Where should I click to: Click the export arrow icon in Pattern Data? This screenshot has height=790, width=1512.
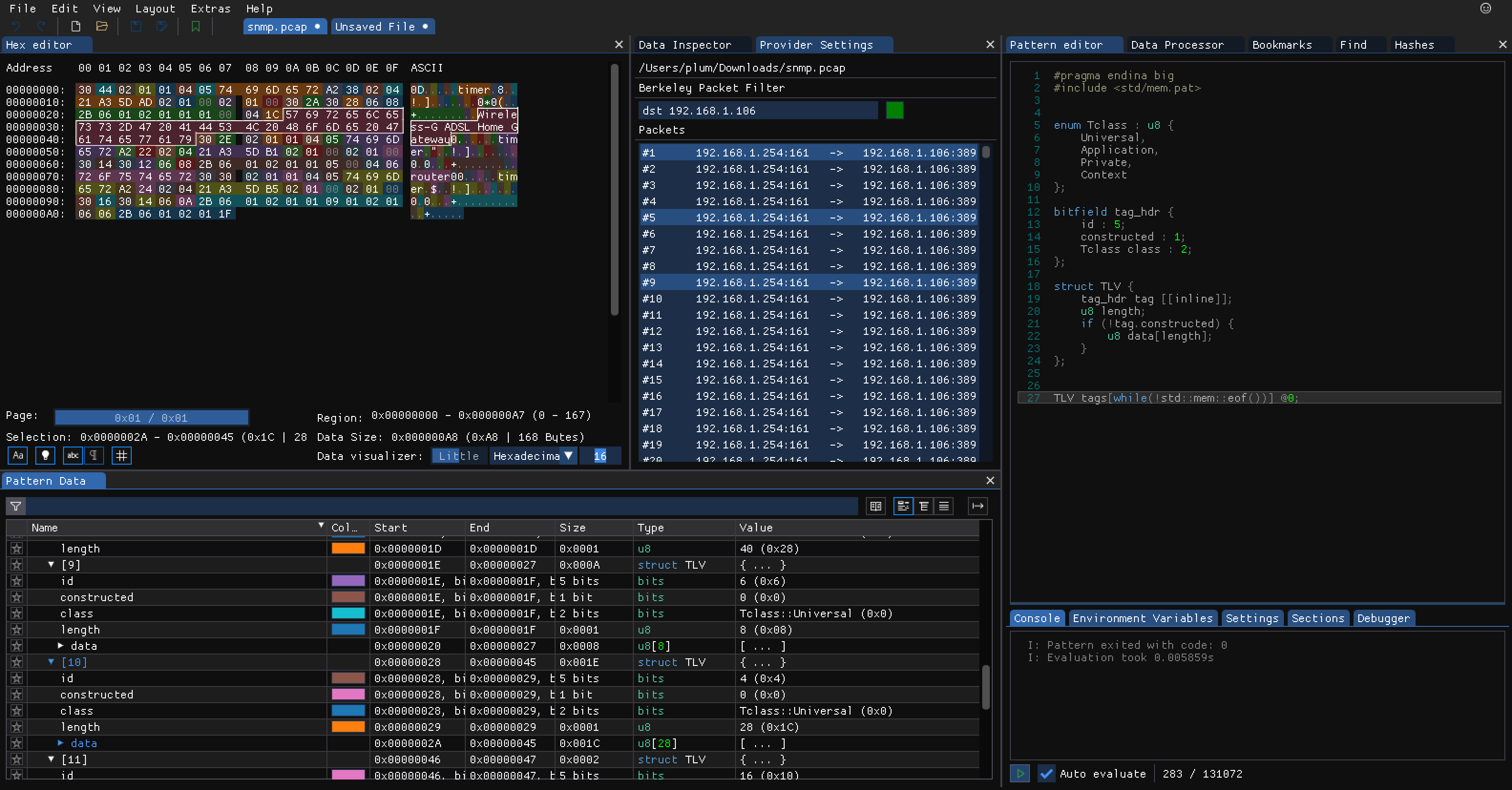pyautogui.click(x=977, y=506)
